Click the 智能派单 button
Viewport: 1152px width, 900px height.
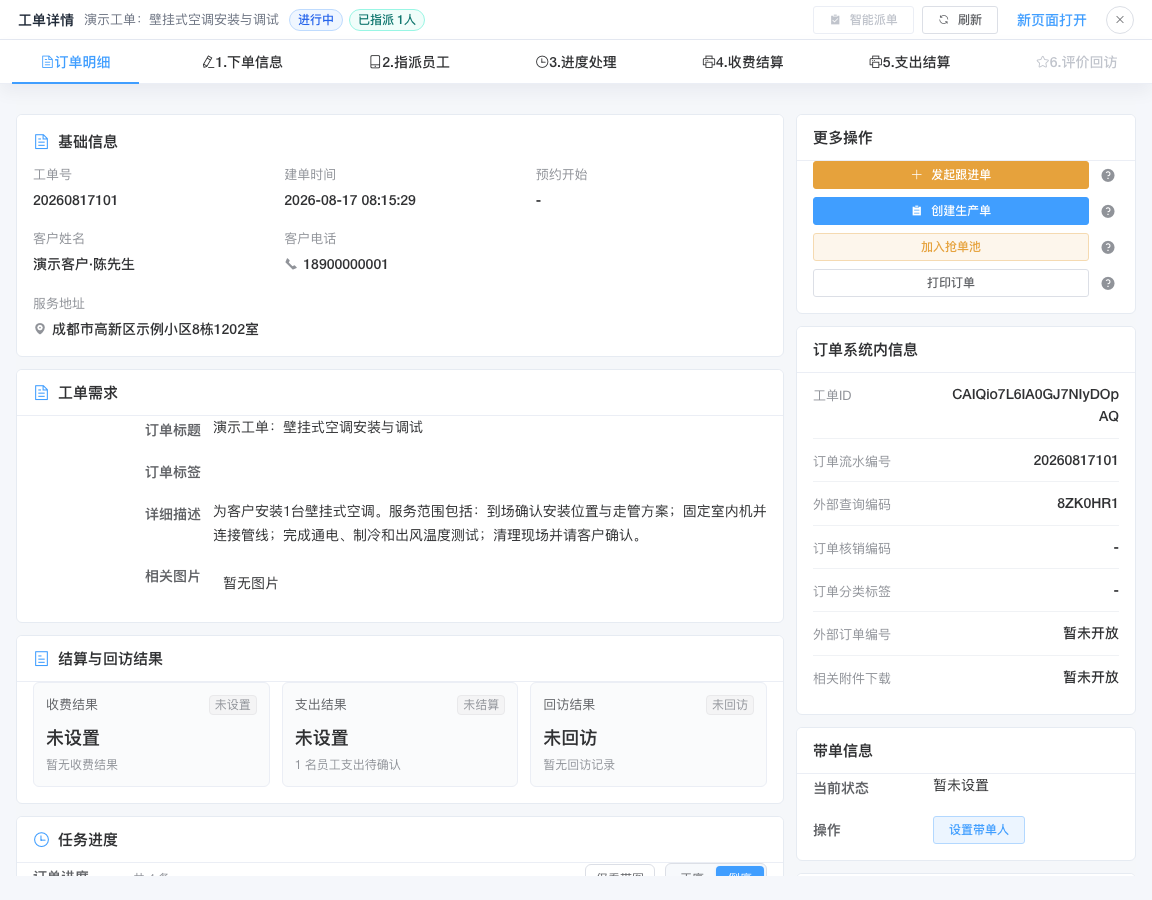(863, 20)
